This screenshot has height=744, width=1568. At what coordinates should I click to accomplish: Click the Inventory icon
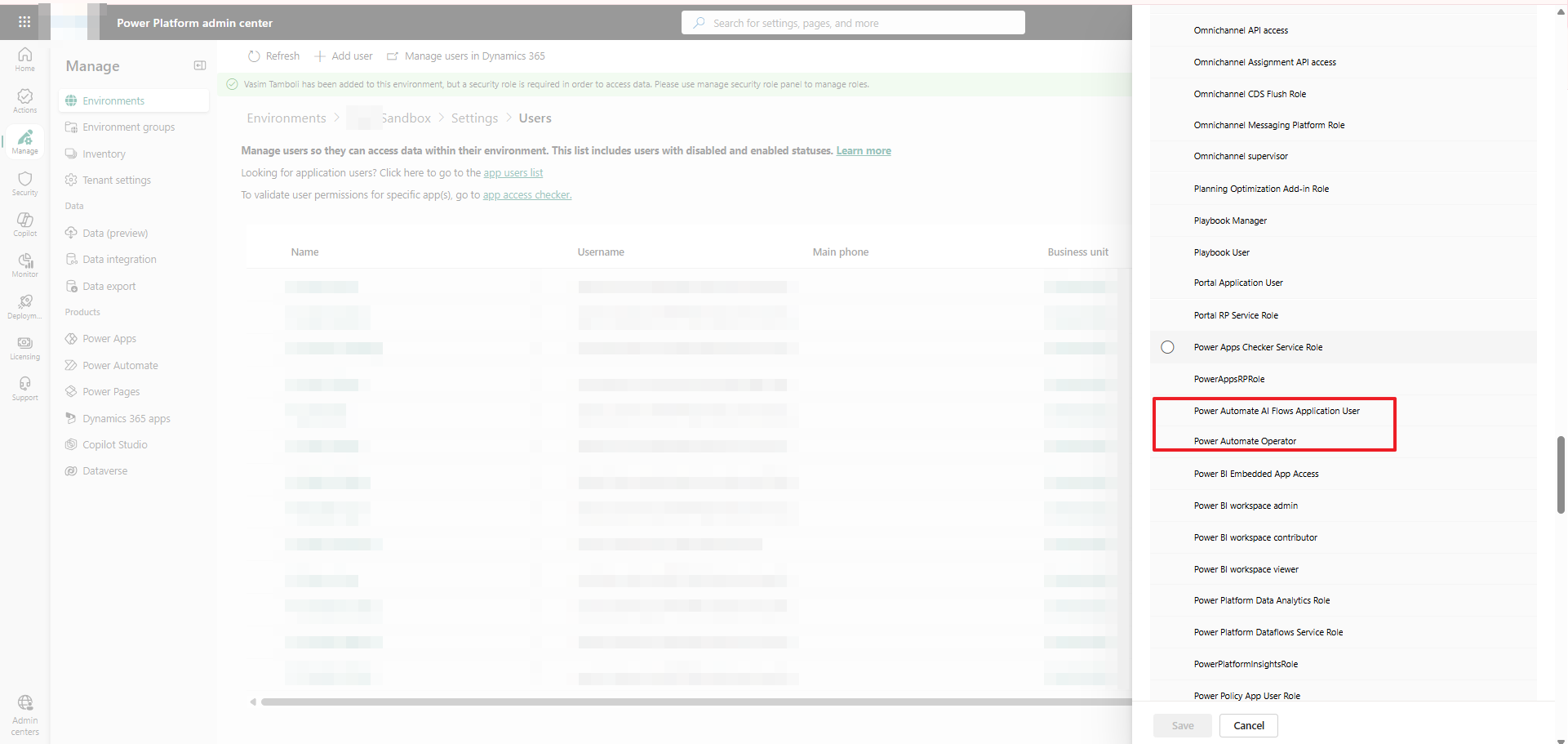[71, 154]
